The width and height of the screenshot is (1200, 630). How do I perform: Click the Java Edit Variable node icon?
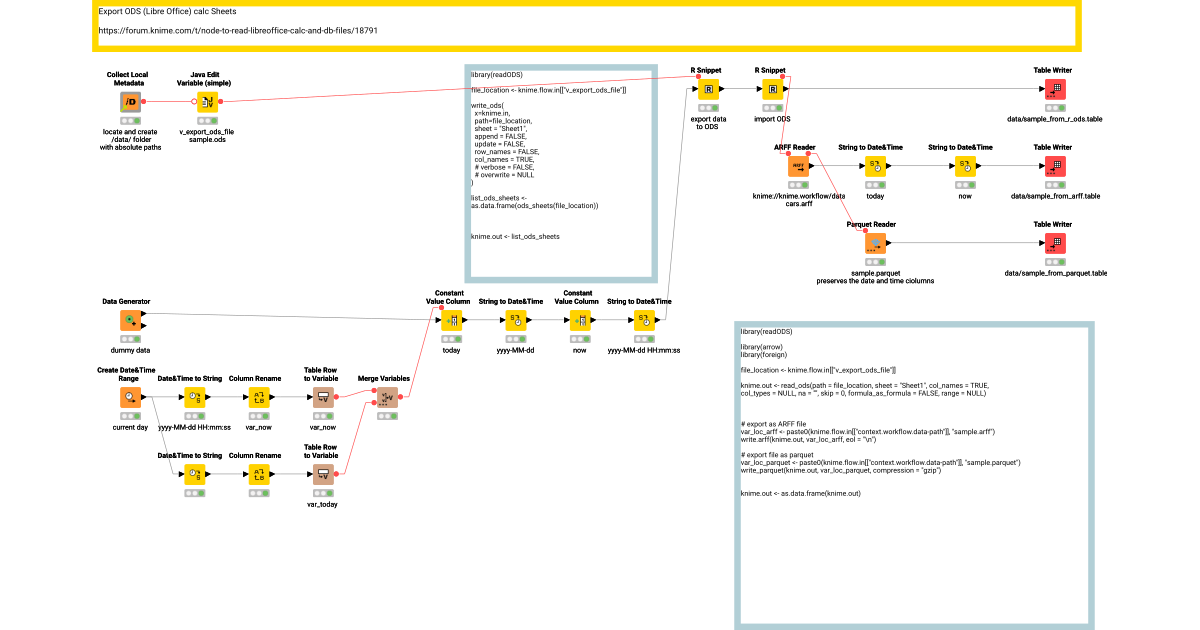pyautogui.click(x=207, y=101)
